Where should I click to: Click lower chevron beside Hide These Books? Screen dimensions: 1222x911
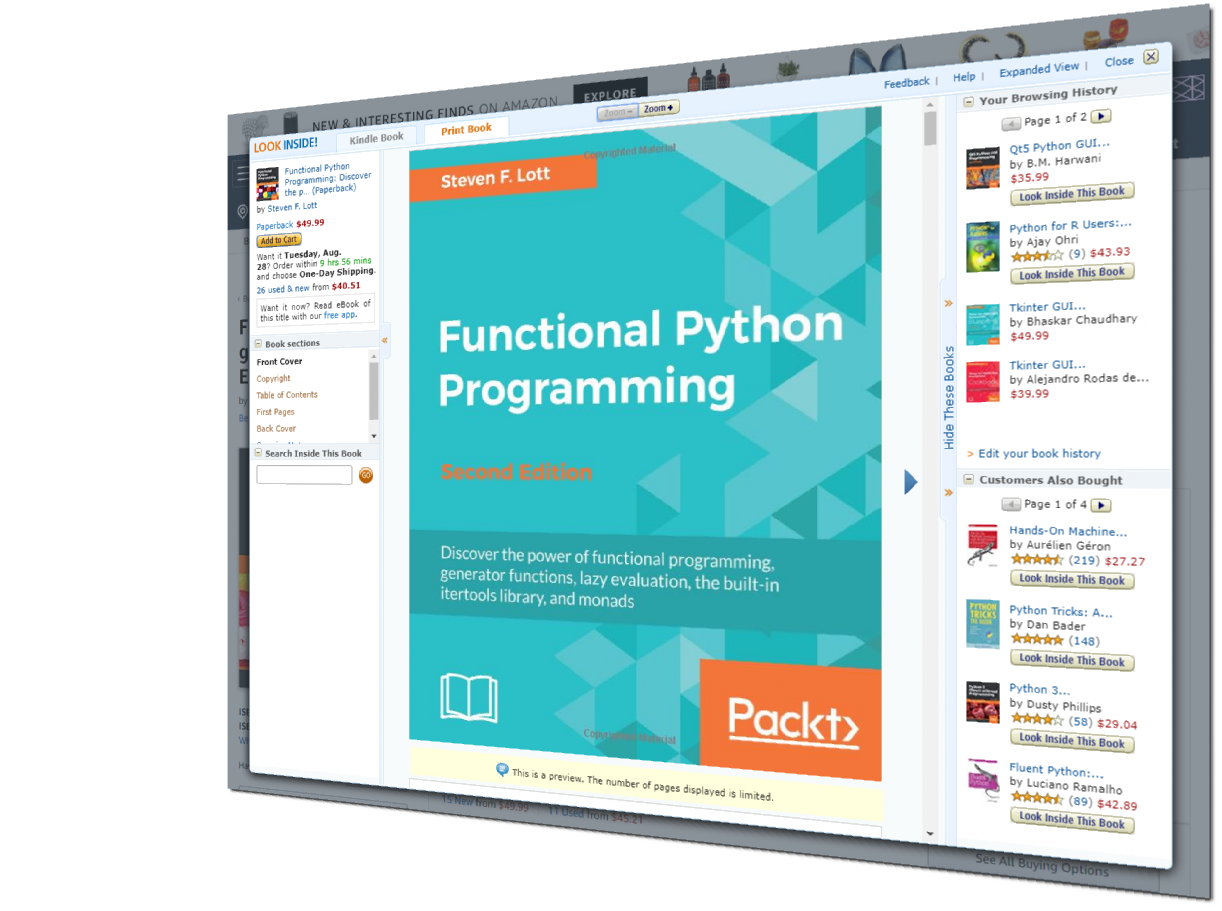coord(948,492)
